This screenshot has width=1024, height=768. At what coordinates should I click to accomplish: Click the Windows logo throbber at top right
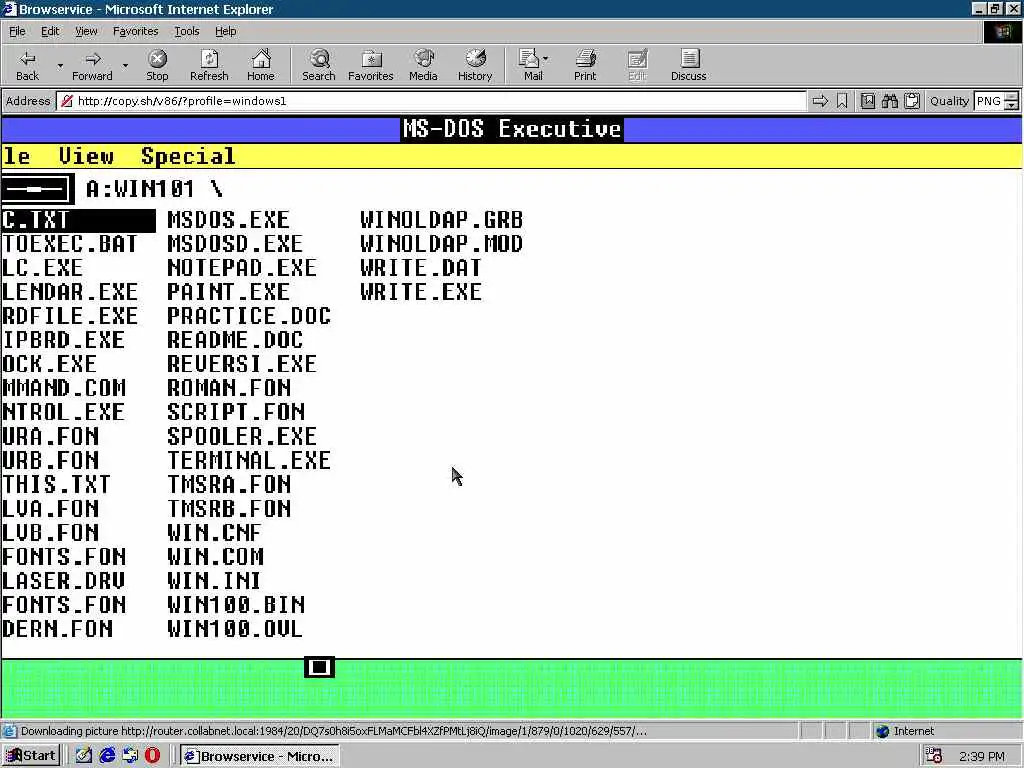[1002, 31]
